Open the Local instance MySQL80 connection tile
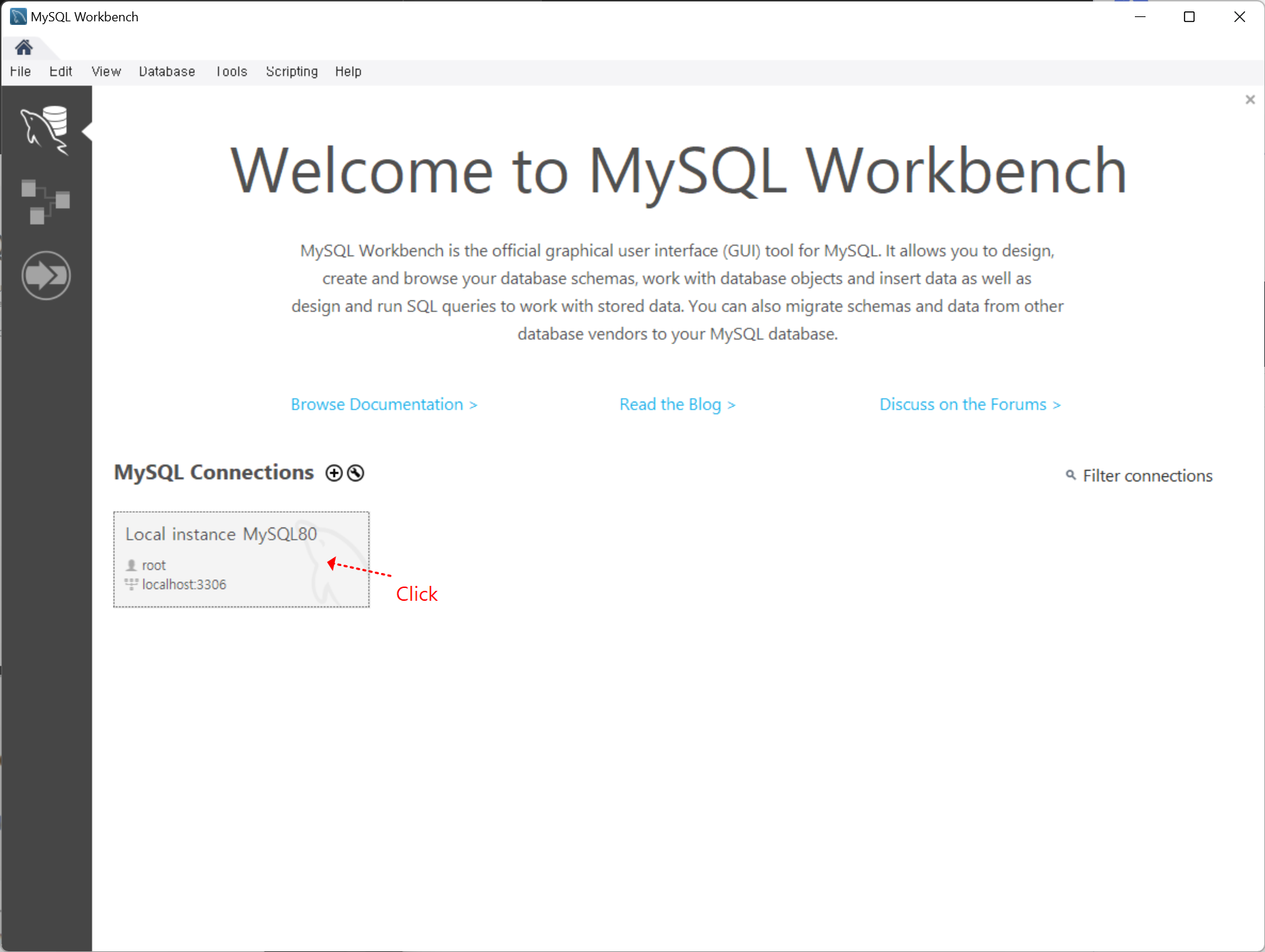Image resolution: width=1265 pixels, height=952 pixels. coord(241,560)
